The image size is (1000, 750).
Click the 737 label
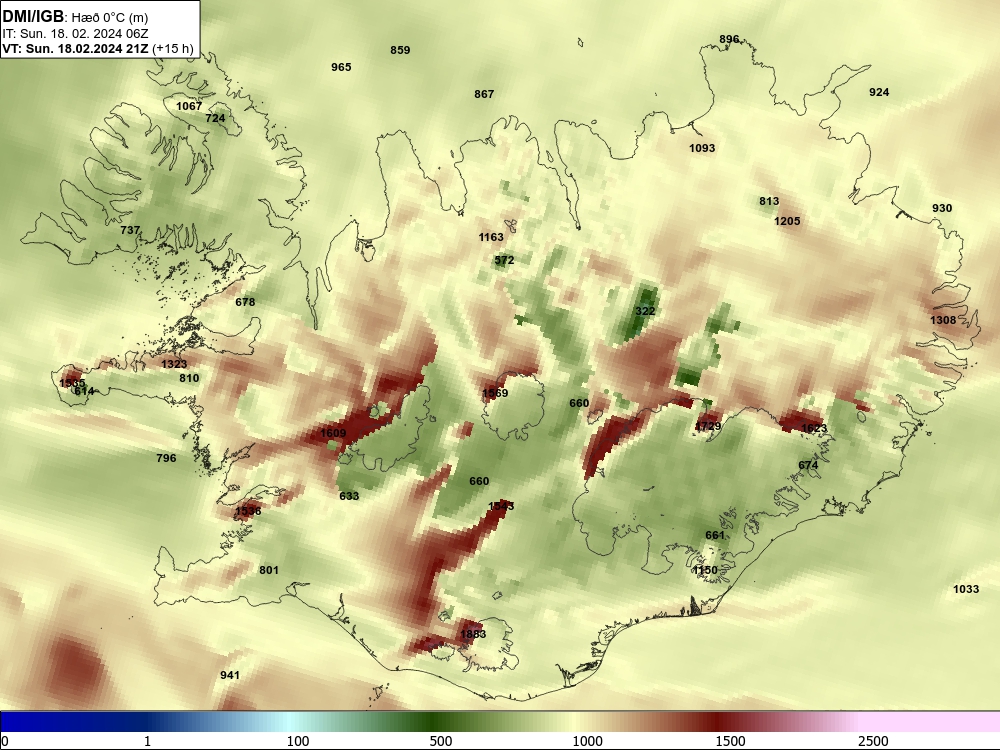pos(130,230)
